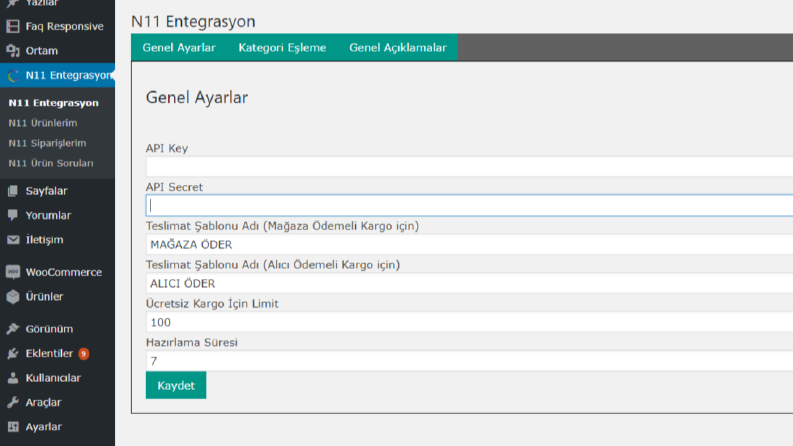Click the ALICI ÖDER template field

(x=469, y=283)
